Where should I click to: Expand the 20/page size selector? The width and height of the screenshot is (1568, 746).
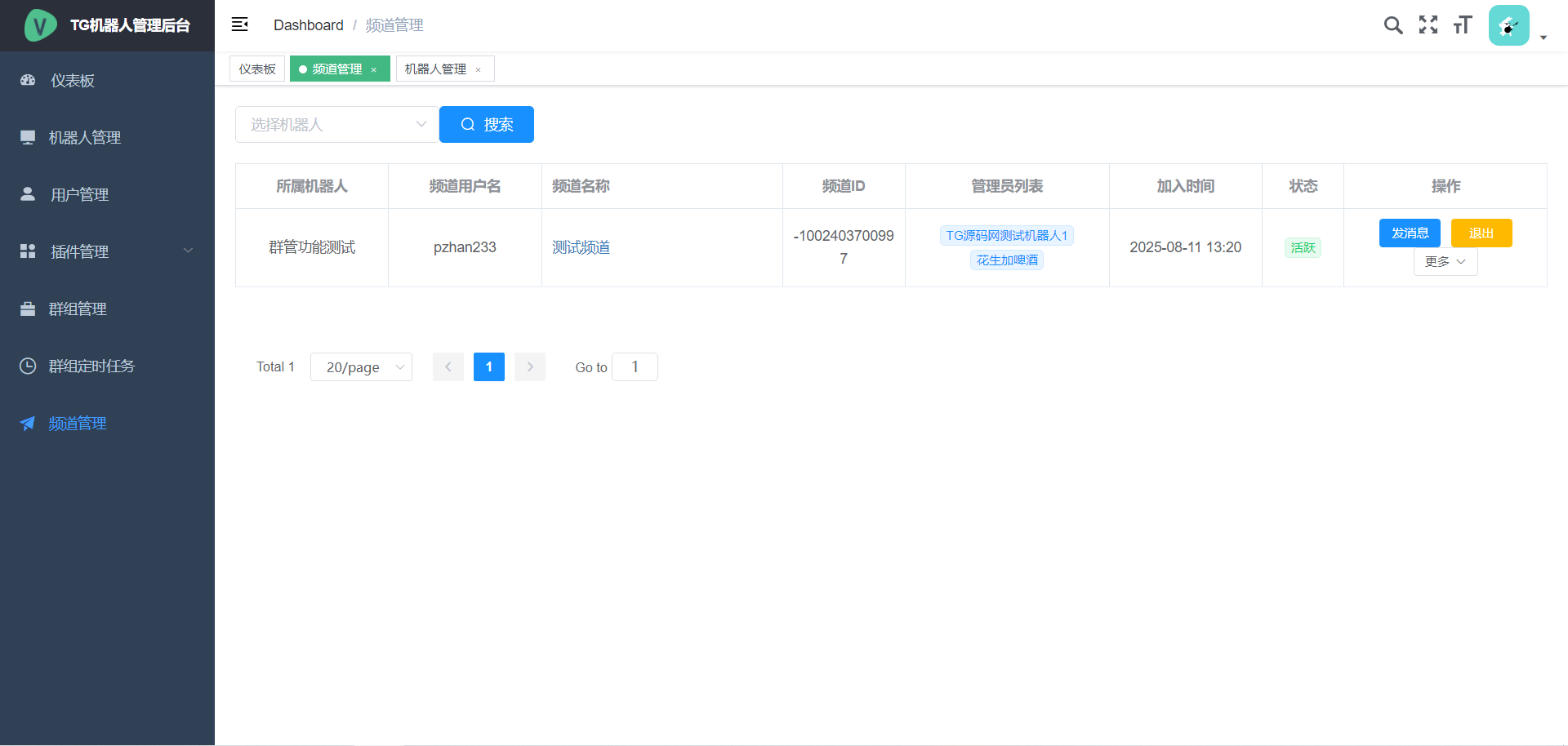(x=361, y=367)
